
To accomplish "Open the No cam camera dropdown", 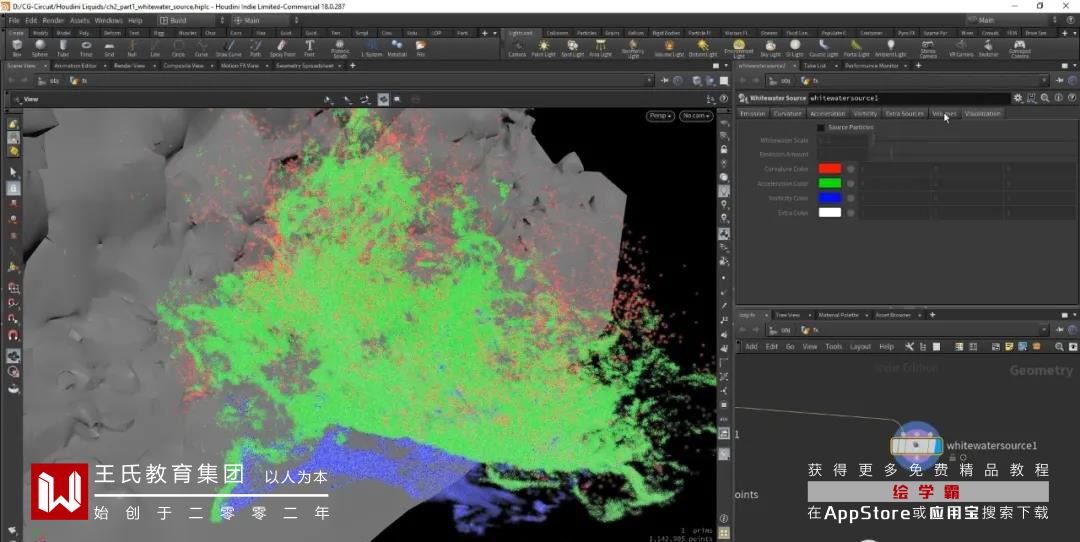I will pos(696,116).
